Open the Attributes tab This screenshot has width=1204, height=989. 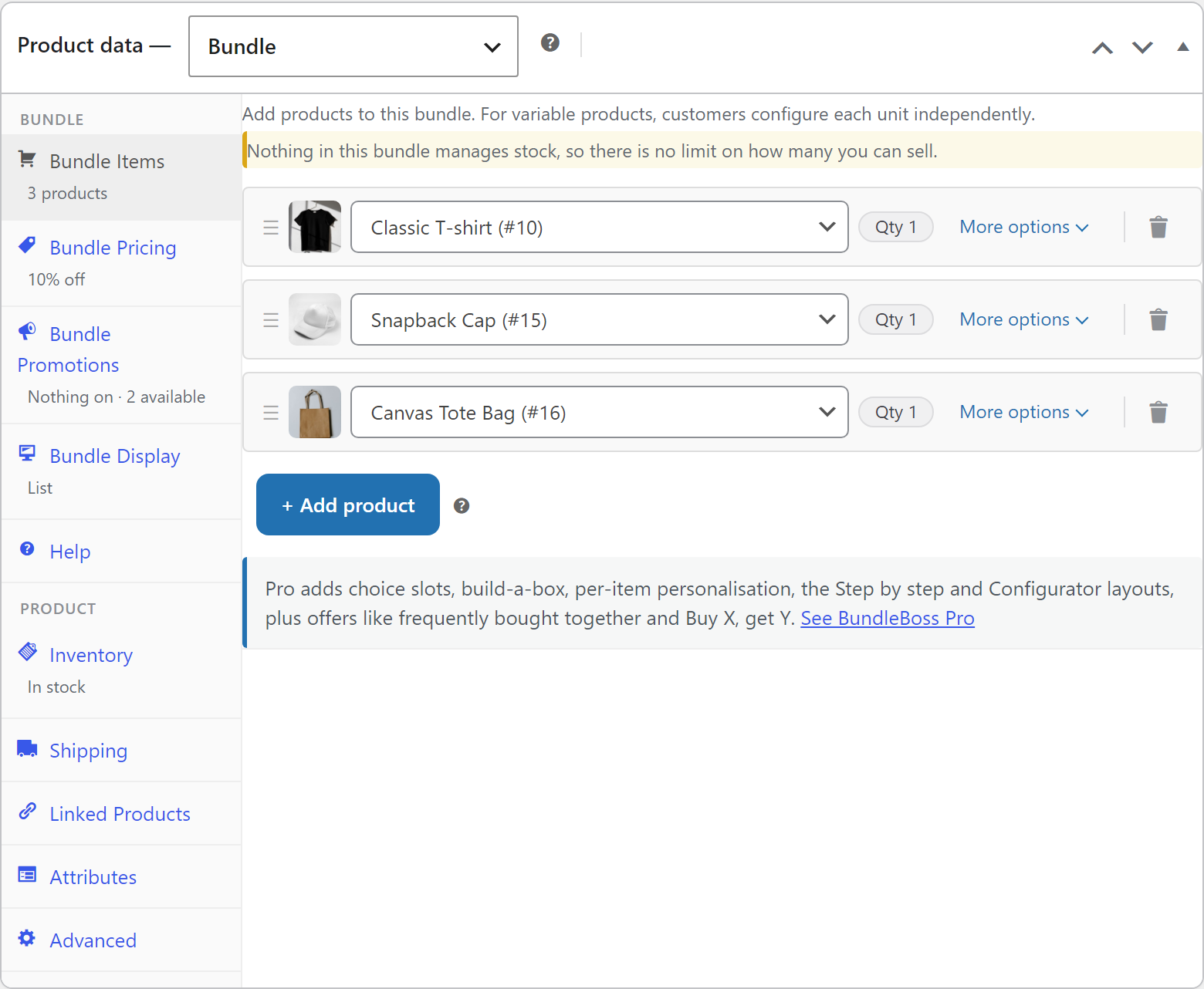click(121, 877)
